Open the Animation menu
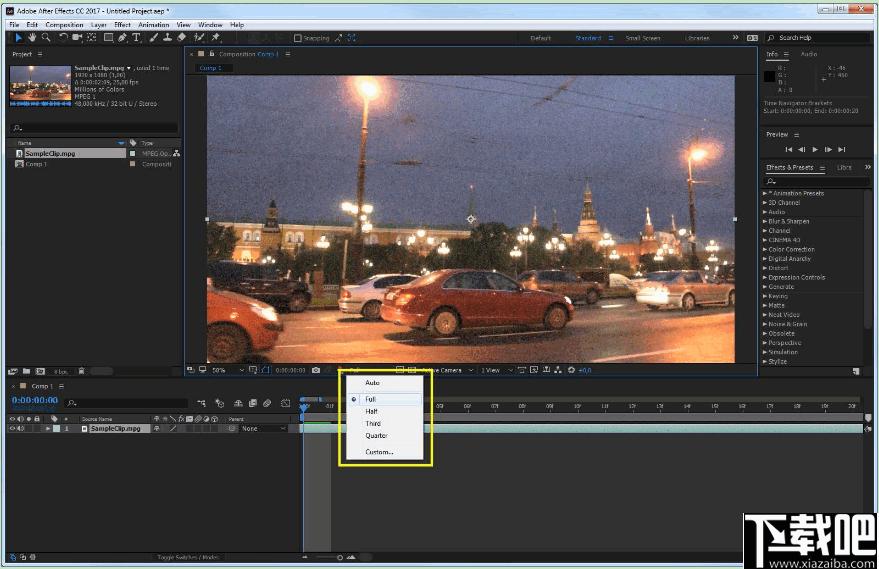The image size is (879, 569). [x=154, y=25]
